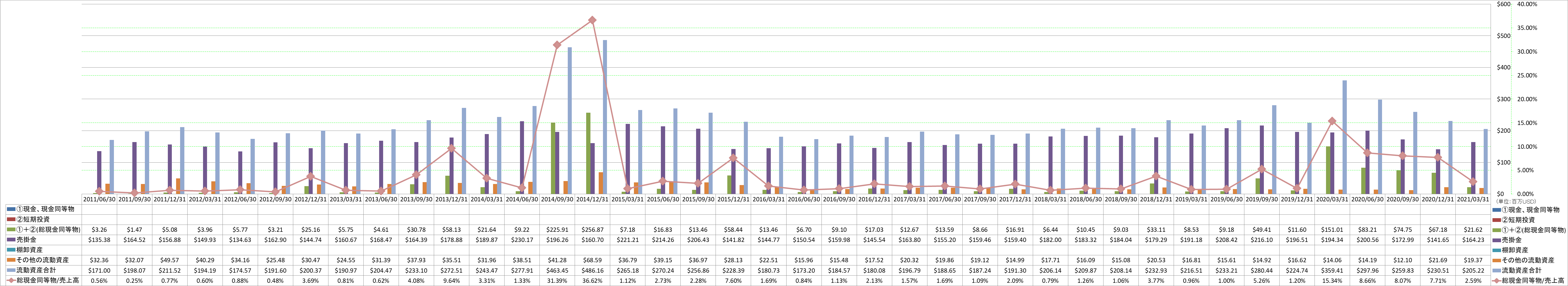1568x286 pixels.
Task: Click the 2021/03/31 date label
Action: click(1474, 199)
